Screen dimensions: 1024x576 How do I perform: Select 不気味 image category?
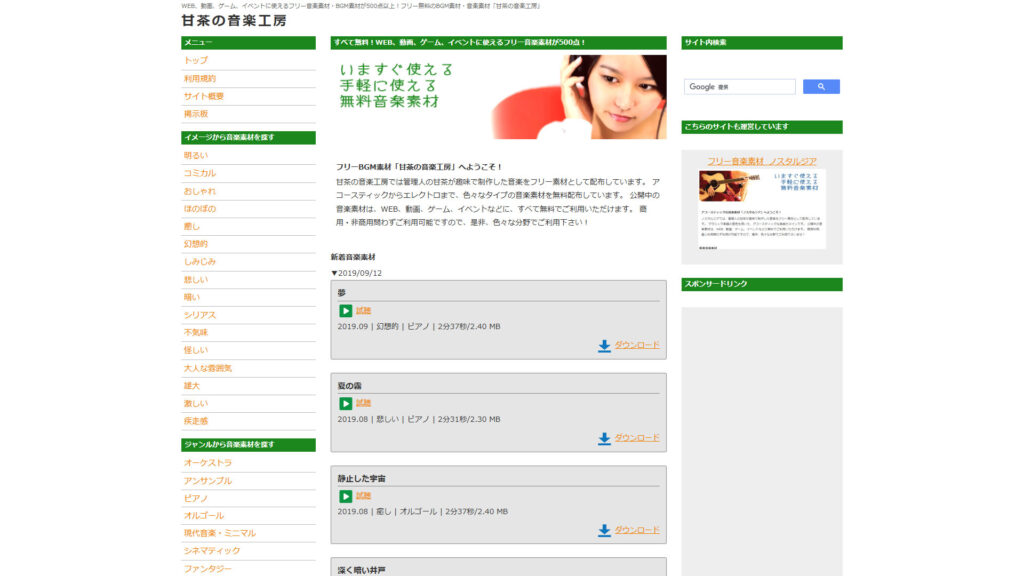coord(195,332)
